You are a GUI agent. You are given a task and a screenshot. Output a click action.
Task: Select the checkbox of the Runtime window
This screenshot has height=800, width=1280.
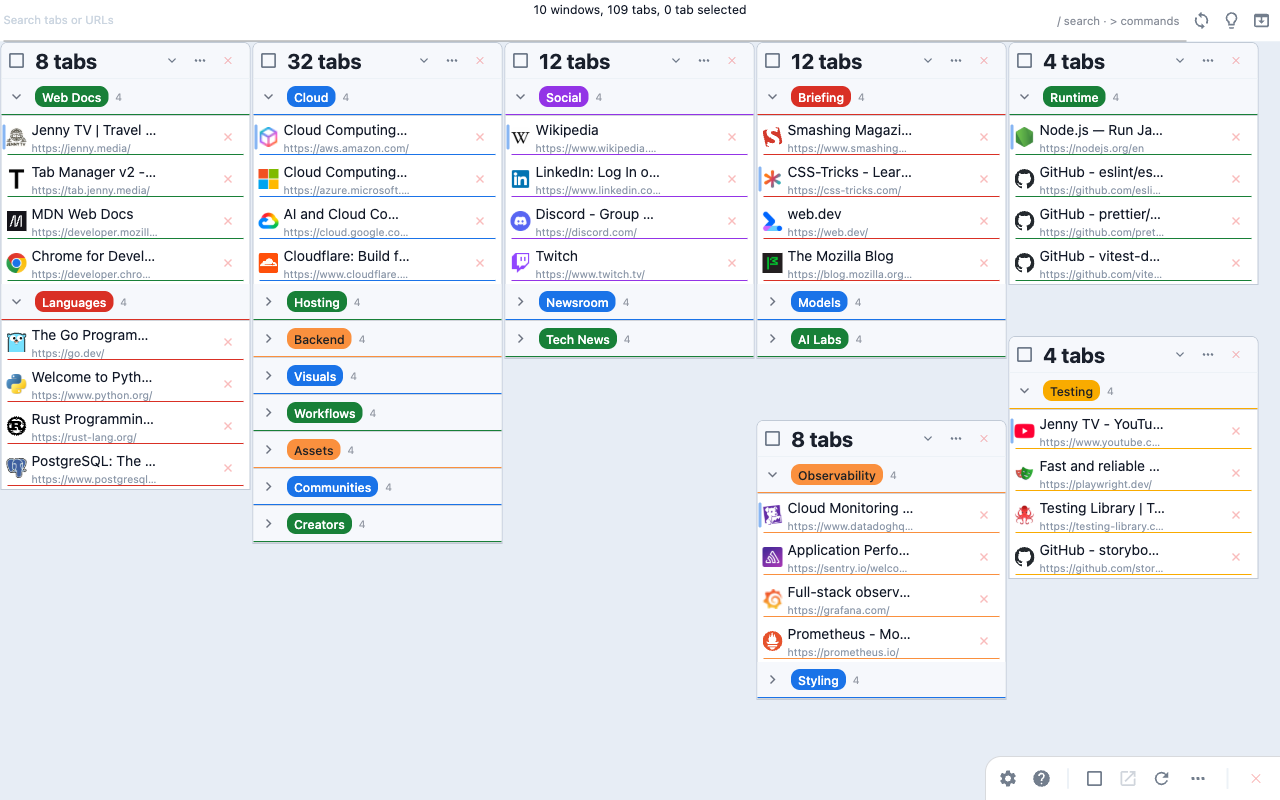[x=1024, y=61]
